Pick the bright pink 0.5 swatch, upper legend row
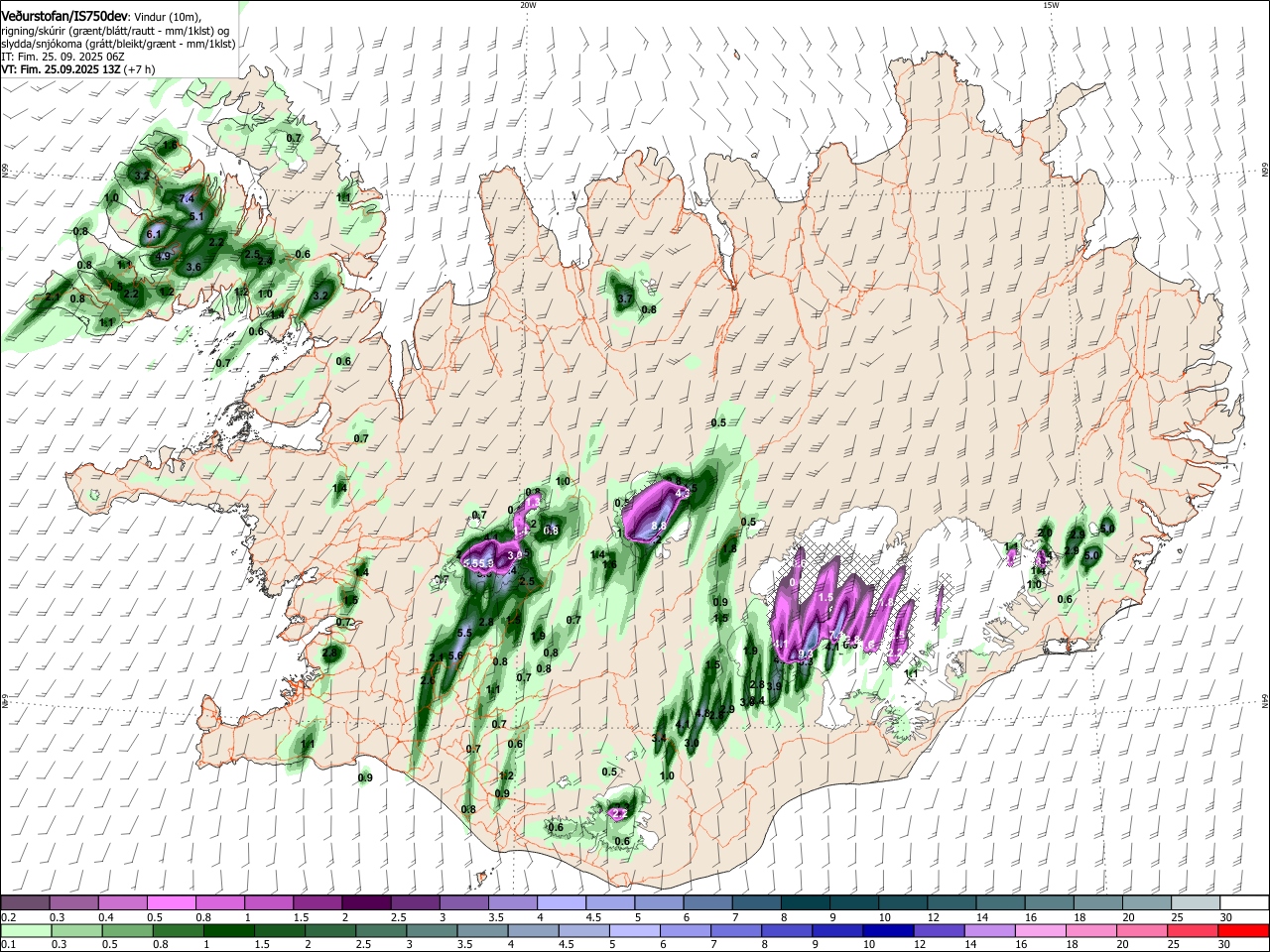Screen dimensions: 1270x952 (171, 903)
